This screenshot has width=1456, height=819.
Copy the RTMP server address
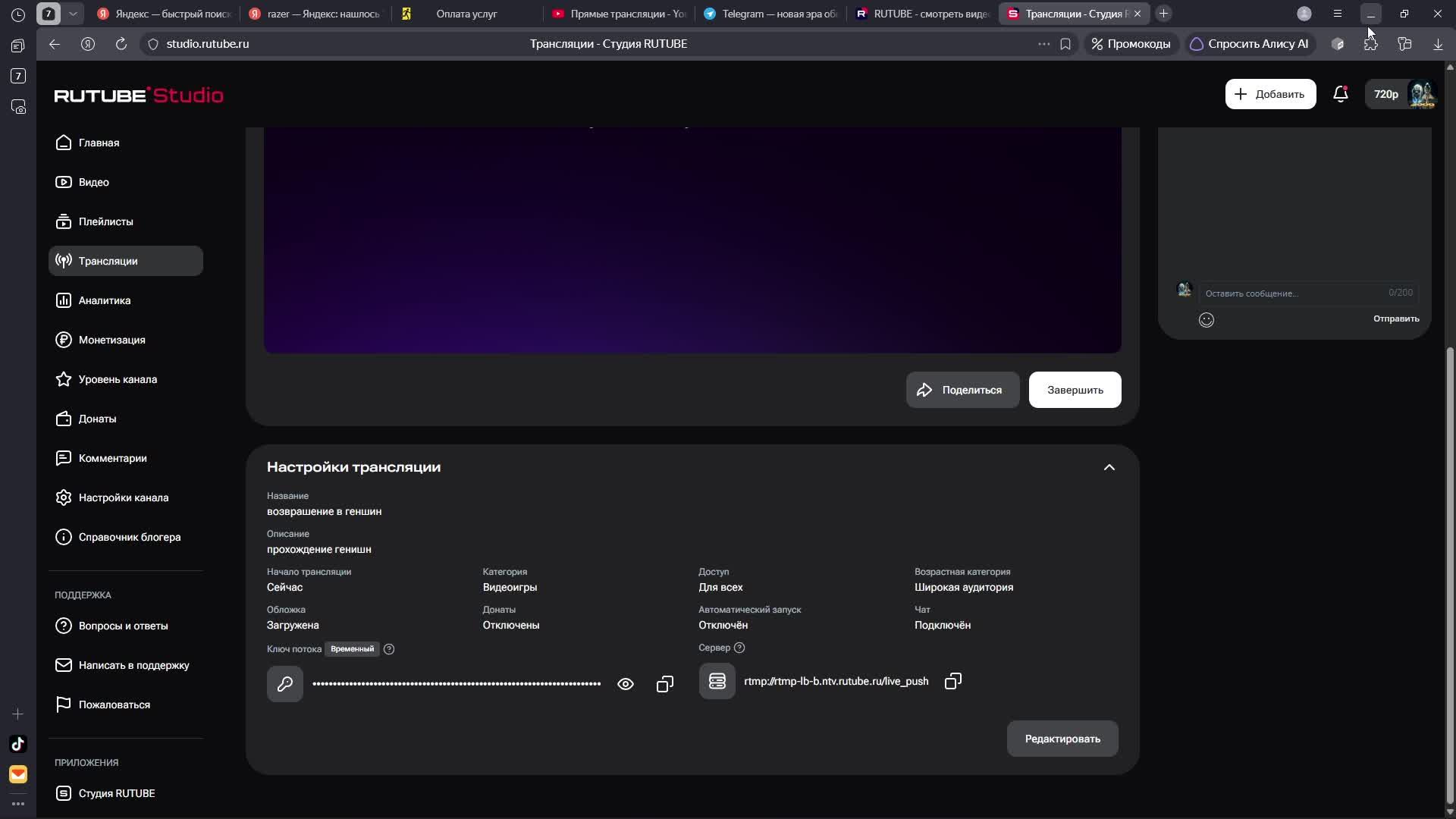click(953, 681)
